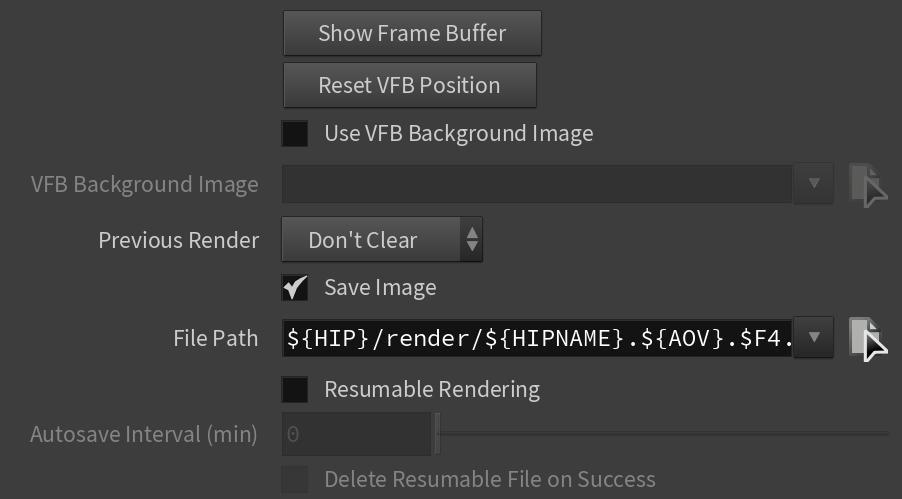This screenshot has height=499, width=902.
Task: Click the Autosave Interval slider handle
Action: click(x=438, y=433)
